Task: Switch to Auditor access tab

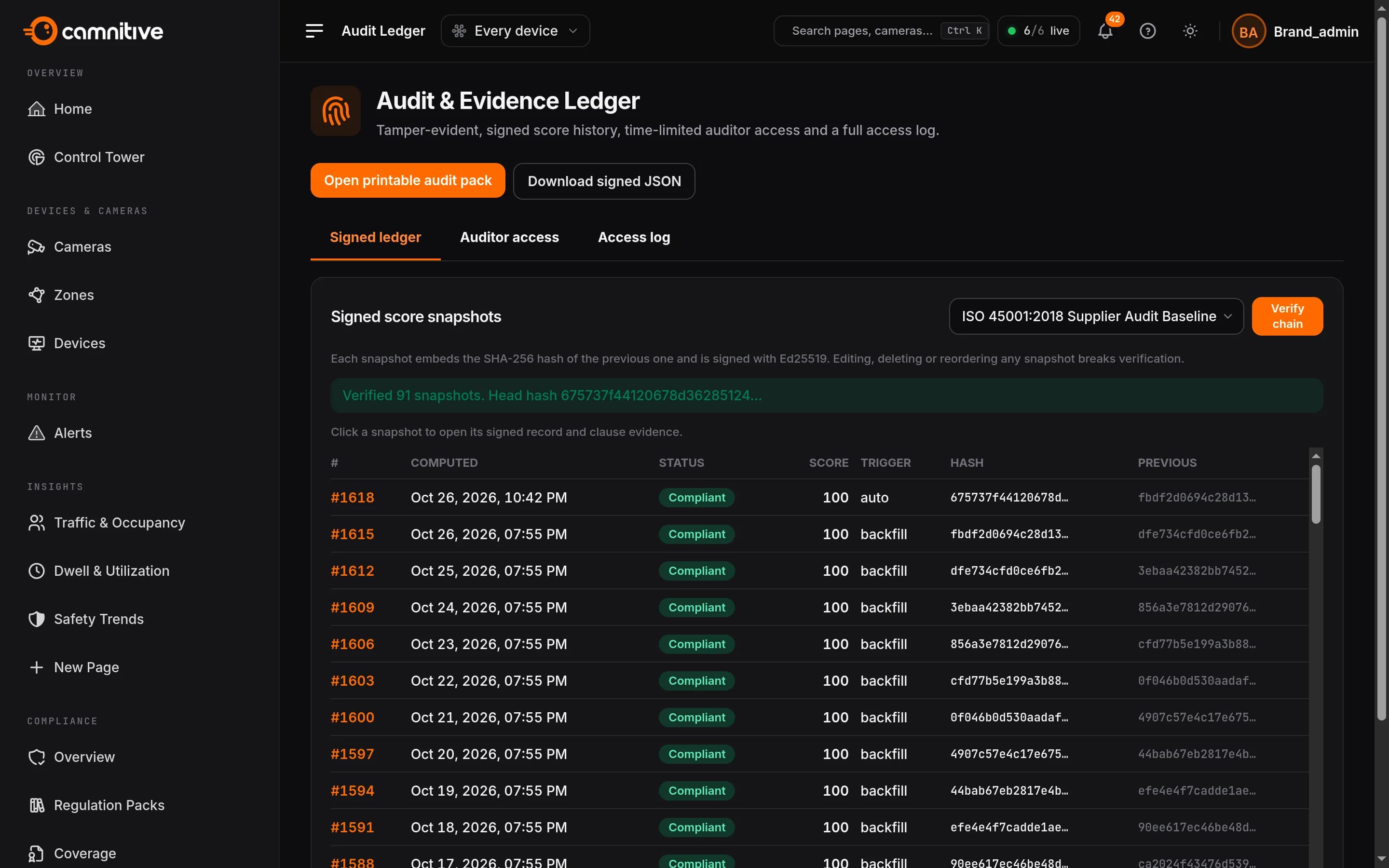Action: click(509, 238)
